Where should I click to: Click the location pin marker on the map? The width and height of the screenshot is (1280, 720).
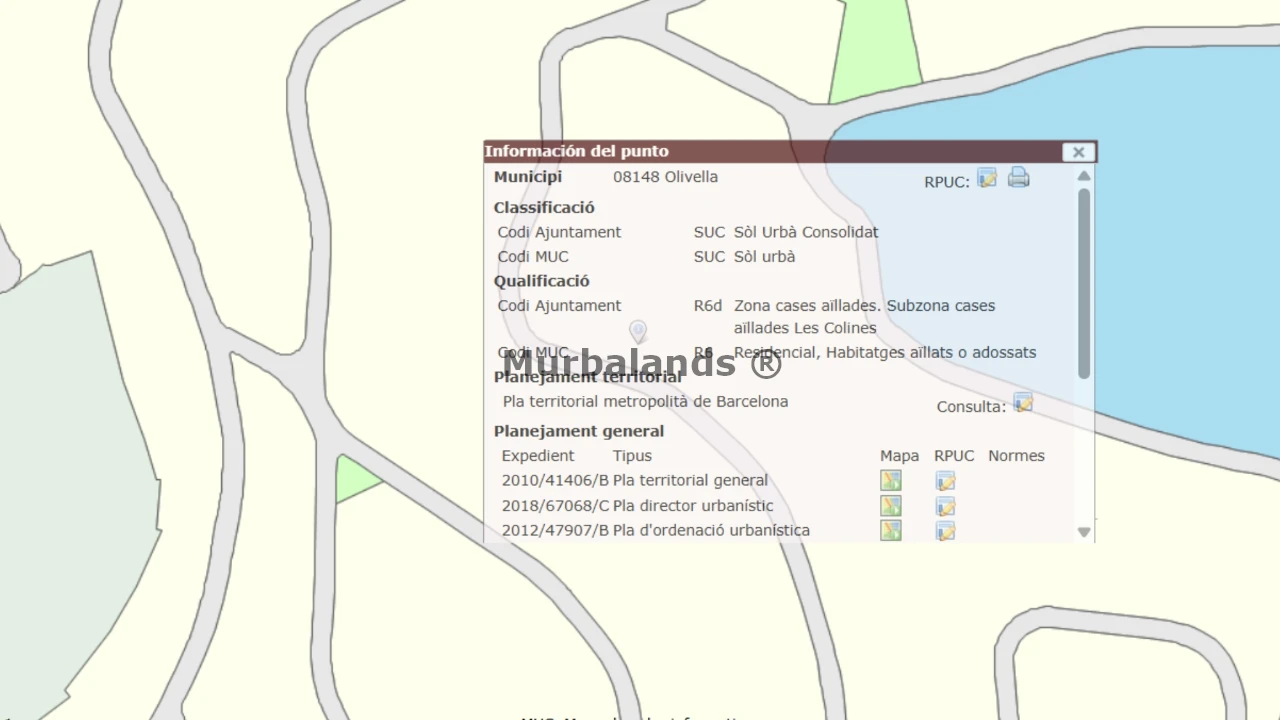coord(638,331)
